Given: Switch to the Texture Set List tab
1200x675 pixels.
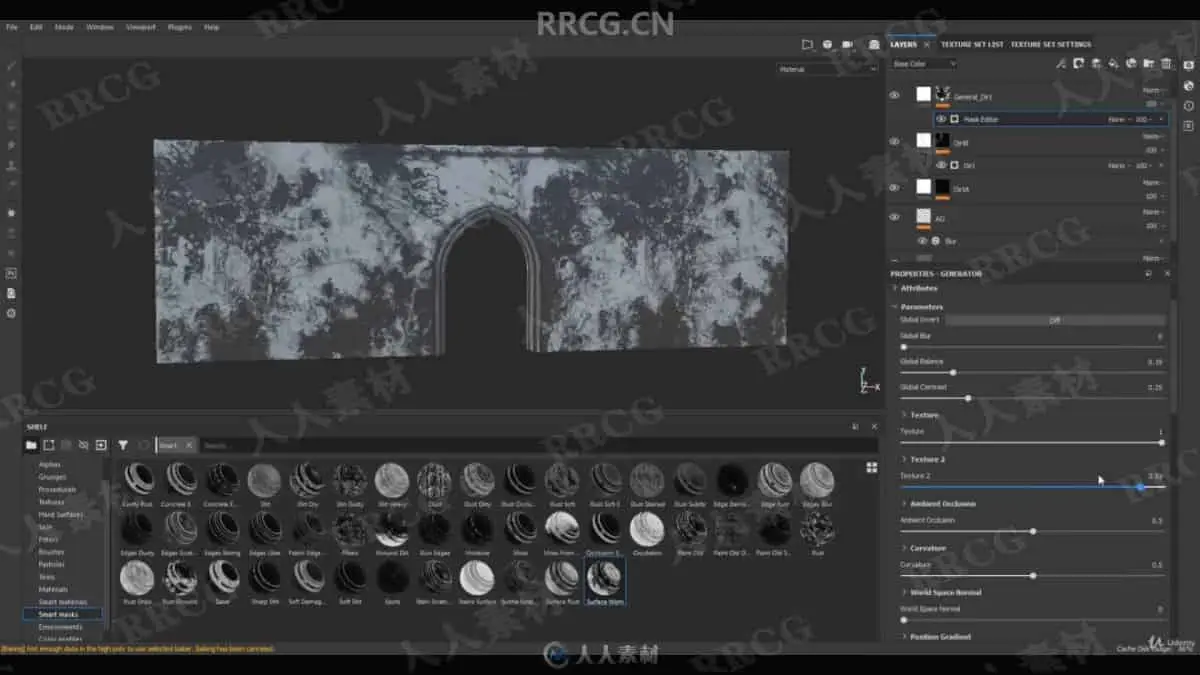Looking at the screenshot, I should click(972, 44).
